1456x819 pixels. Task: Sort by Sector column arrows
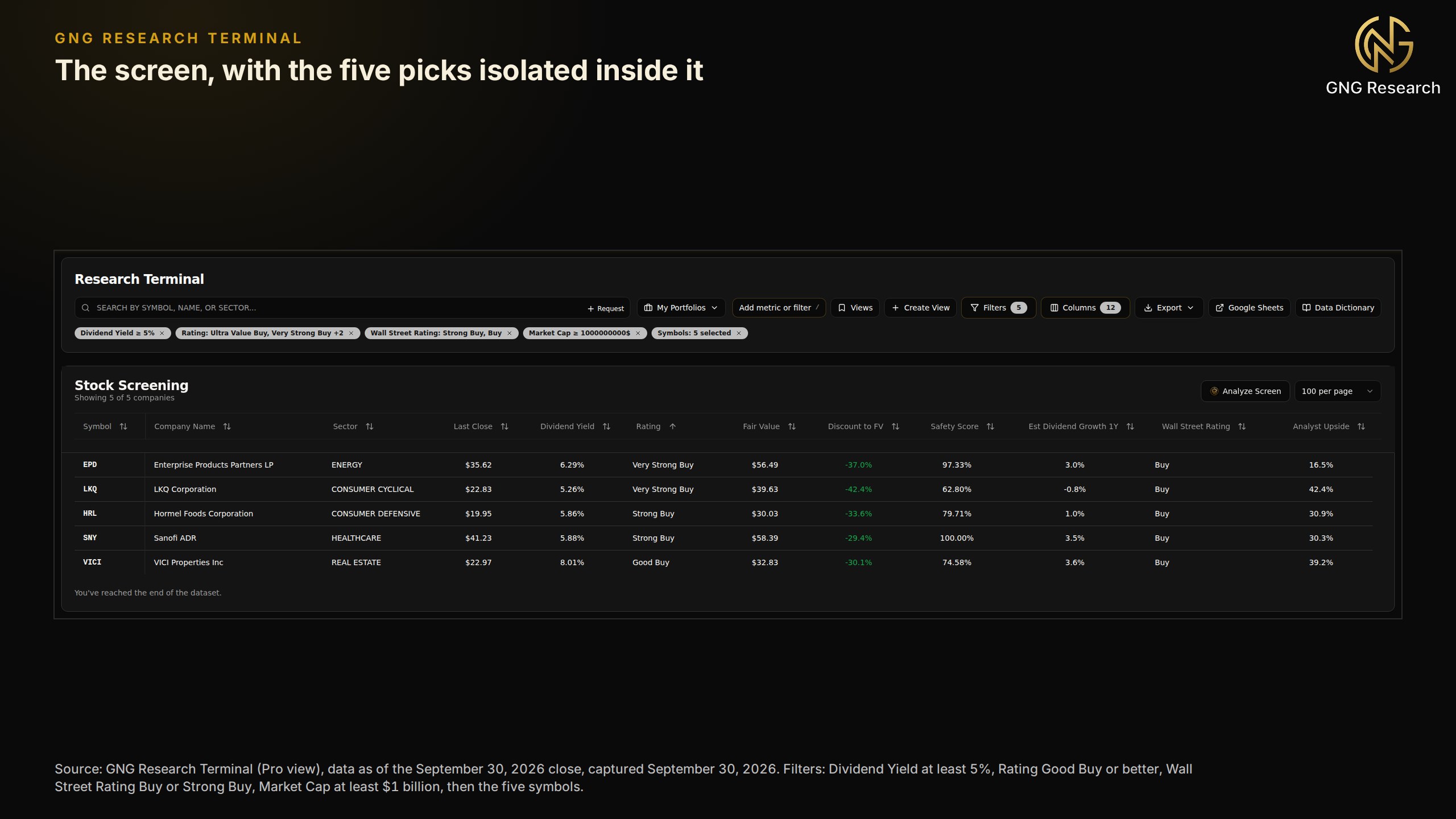[370, 427]
